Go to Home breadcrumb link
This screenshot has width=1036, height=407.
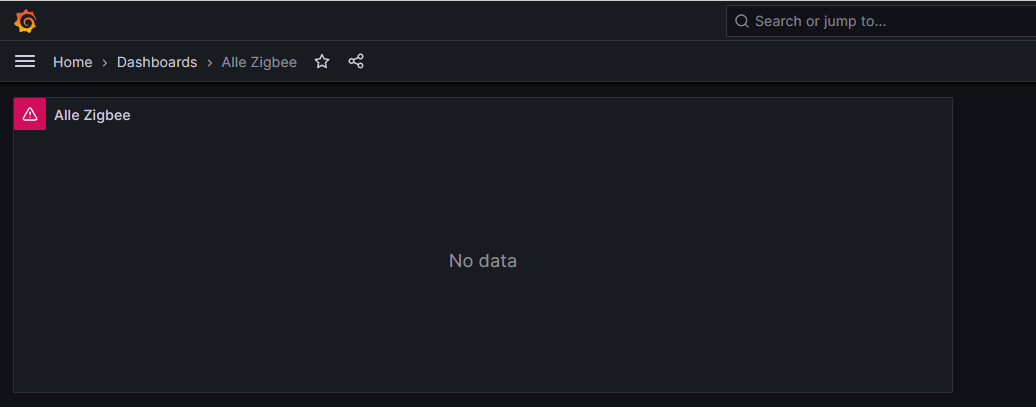pyautogui.click(x=72, y=62)
